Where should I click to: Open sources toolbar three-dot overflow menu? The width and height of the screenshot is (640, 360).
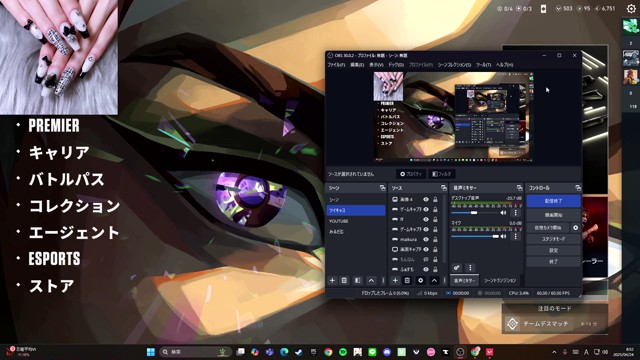(444, 280)
